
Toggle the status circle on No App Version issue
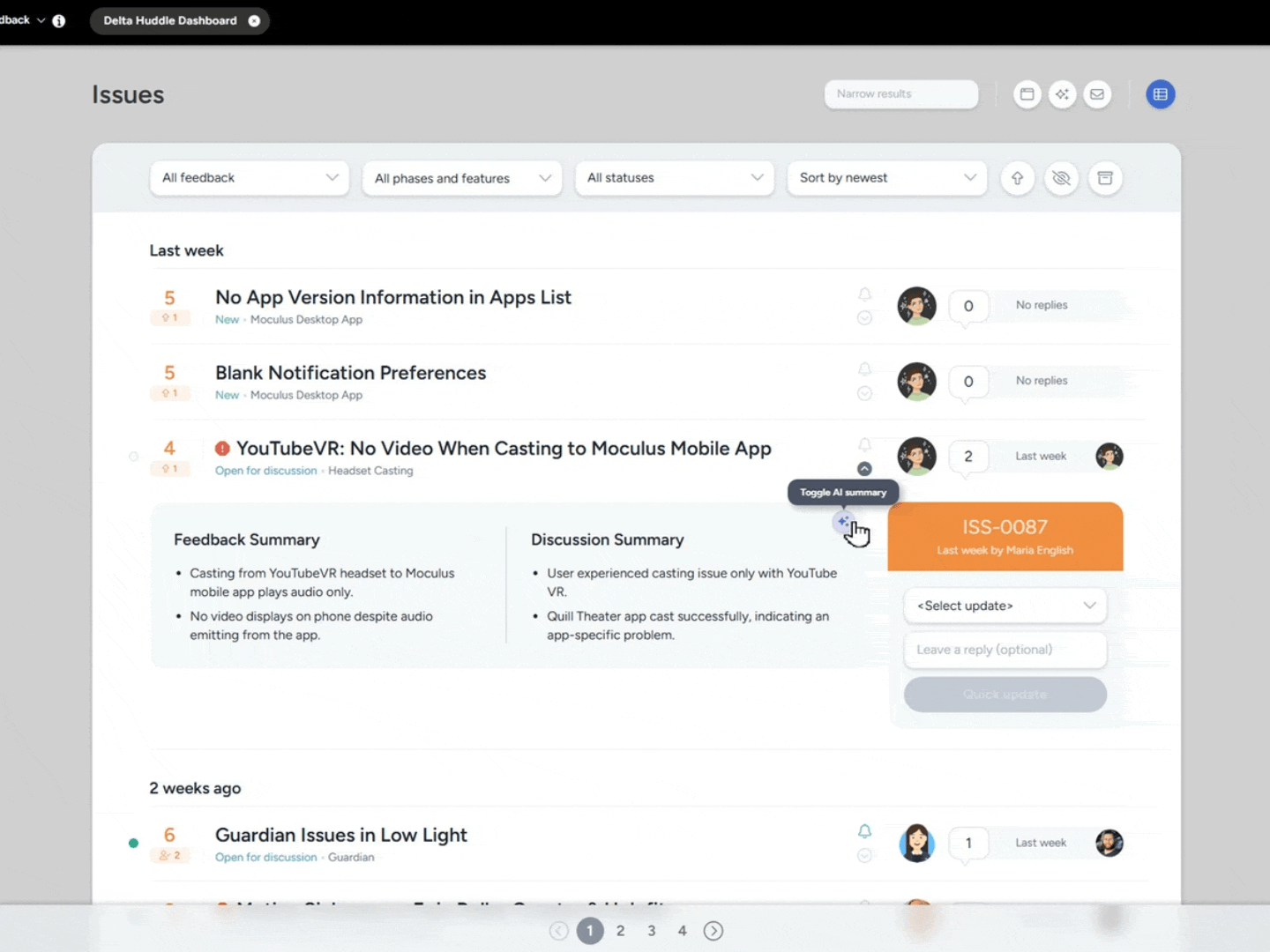864,318
